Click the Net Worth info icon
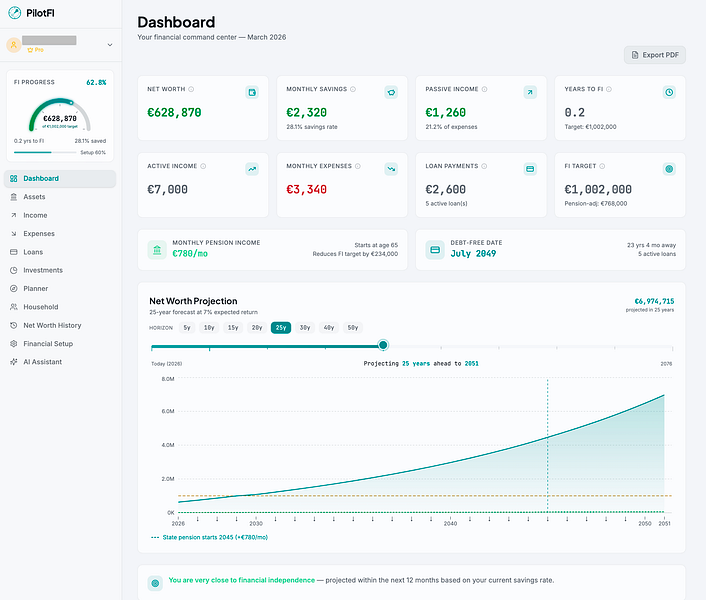706x600 pixels. [191, 90]
